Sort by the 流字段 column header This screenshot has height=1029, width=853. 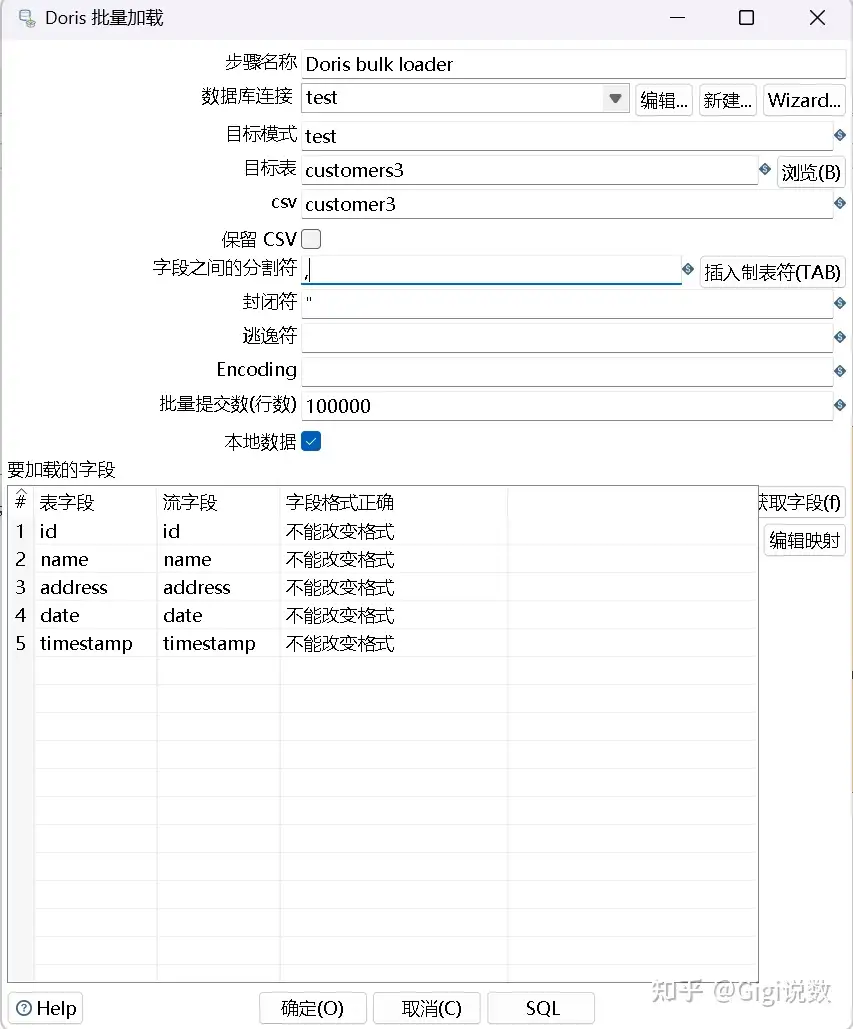218,503
